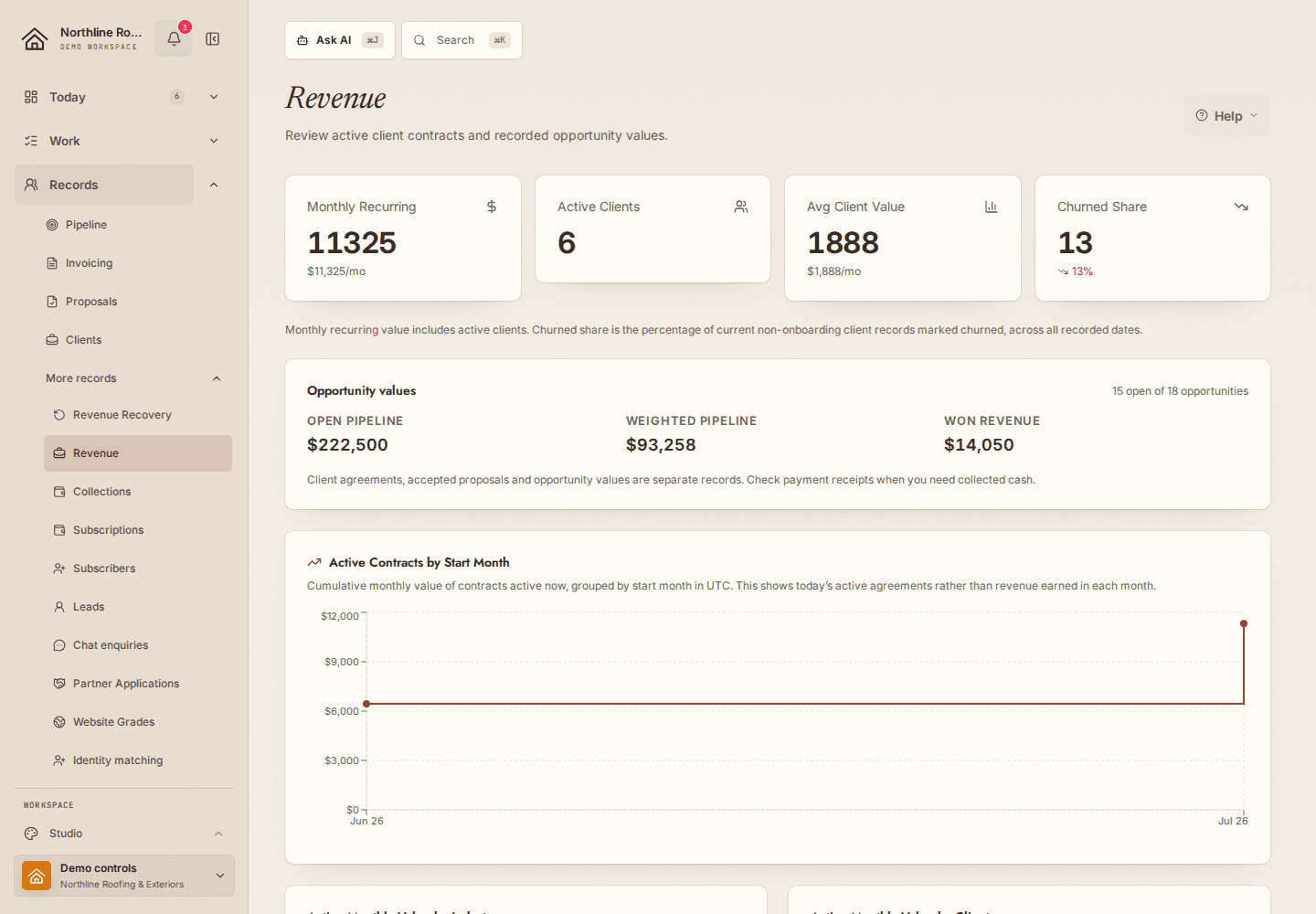Open Partner Applications
Screen dimensions: 1316x914
[x=138, y=684]
